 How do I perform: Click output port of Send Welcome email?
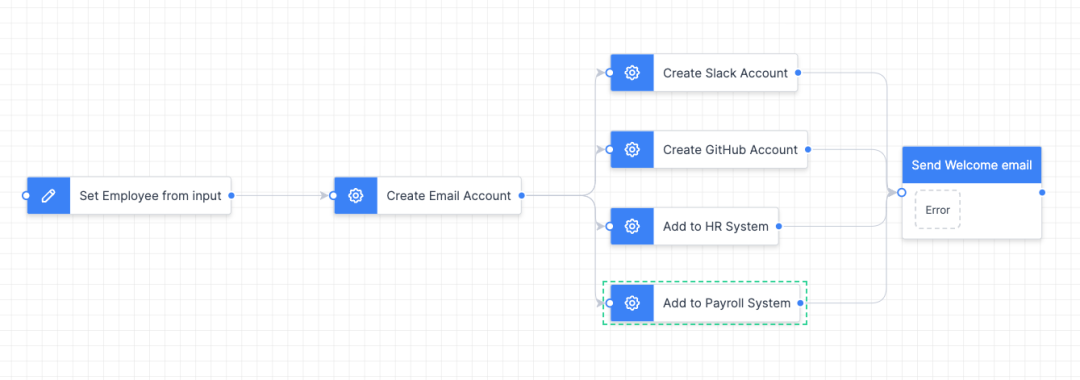click(x=1042, y=193)
